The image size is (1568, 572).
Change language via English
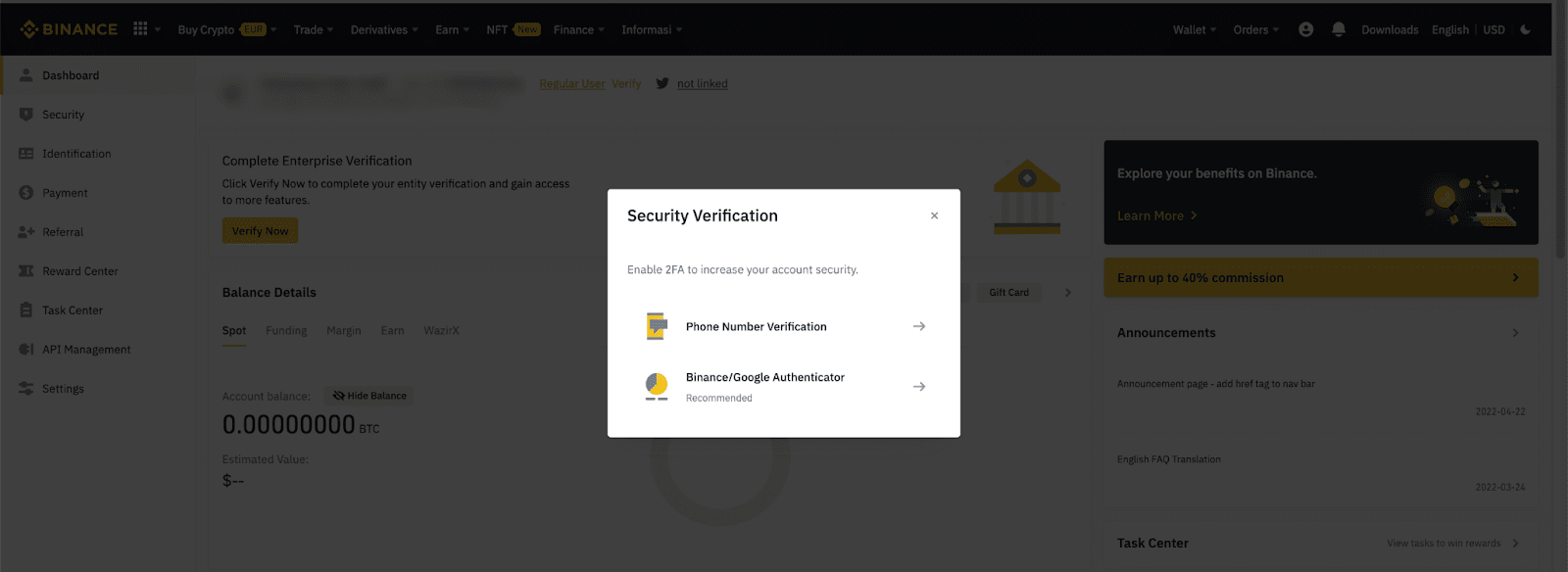pos(1450,29)
